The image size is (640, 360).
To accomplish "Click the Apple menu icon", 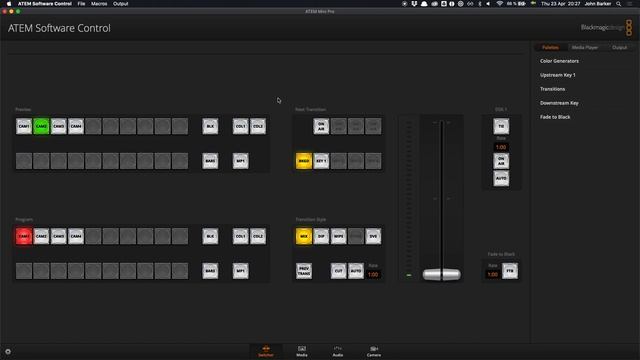I will [x=9, y=4].
